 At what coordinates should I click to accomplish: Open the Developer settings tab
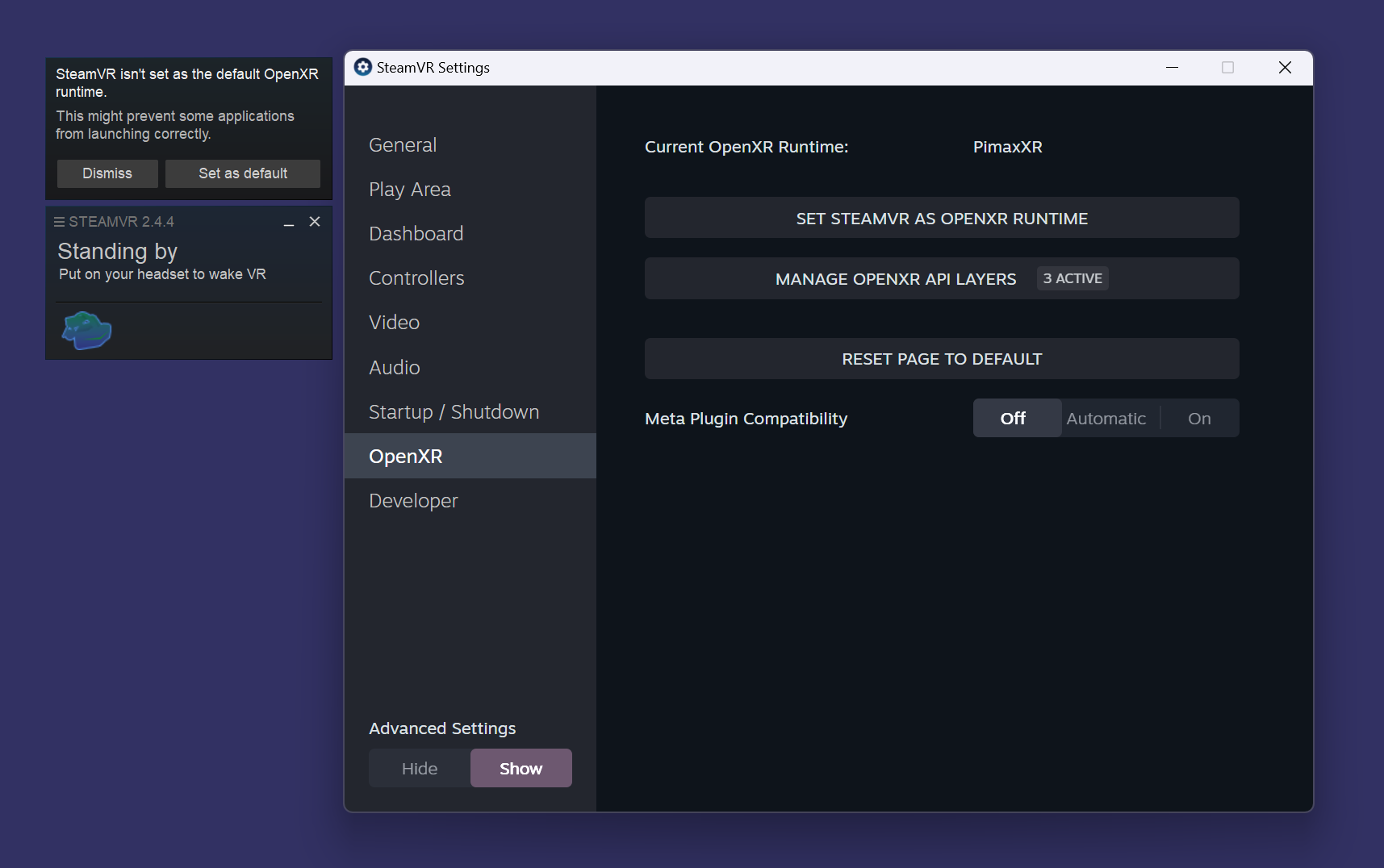click(x=470, y=501)
